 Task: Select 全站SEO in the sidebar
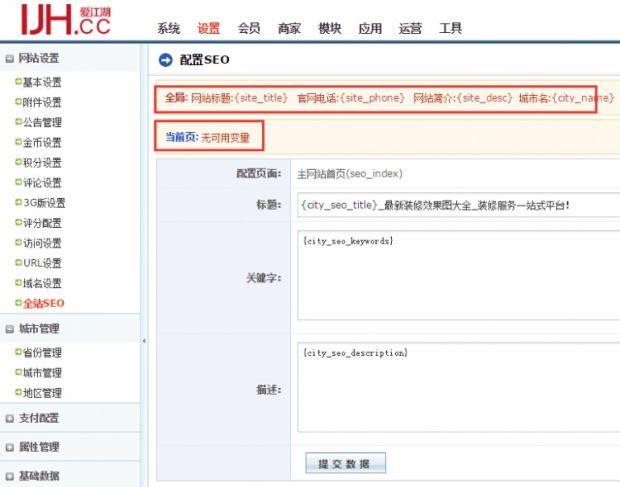[43, 303]
